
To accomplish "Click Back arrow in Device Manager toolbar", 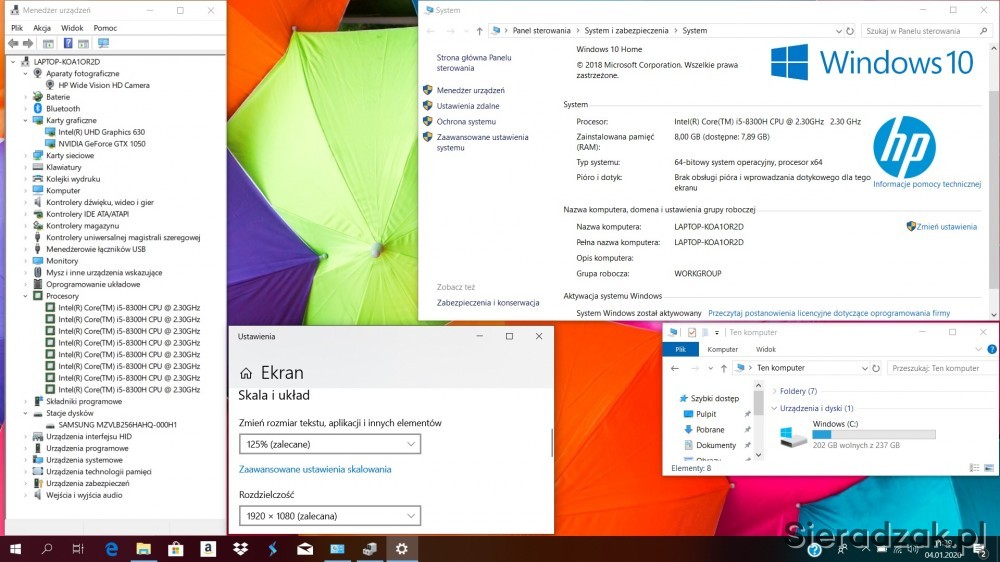I will click(13, 43).
